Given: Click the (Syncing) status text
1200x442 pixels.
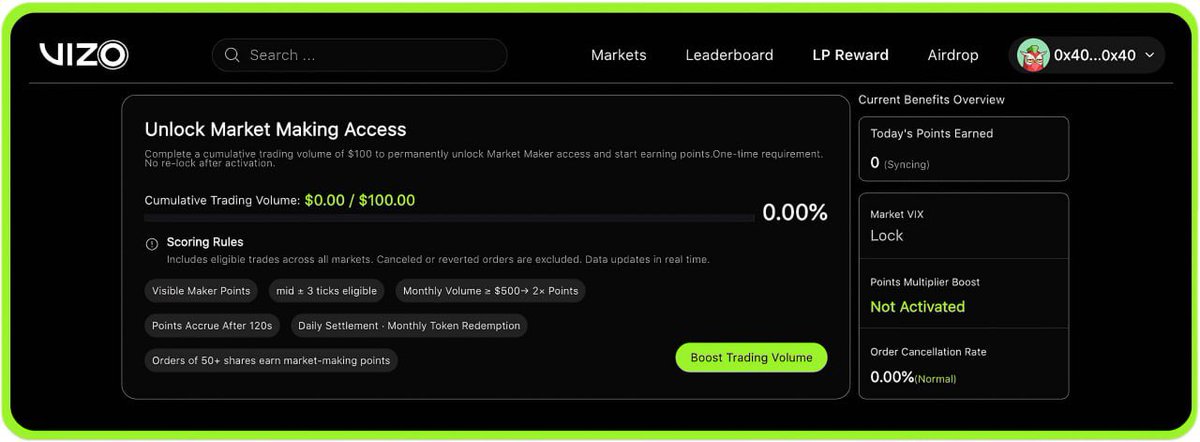Looking at the screenshot, I should 907,164.
